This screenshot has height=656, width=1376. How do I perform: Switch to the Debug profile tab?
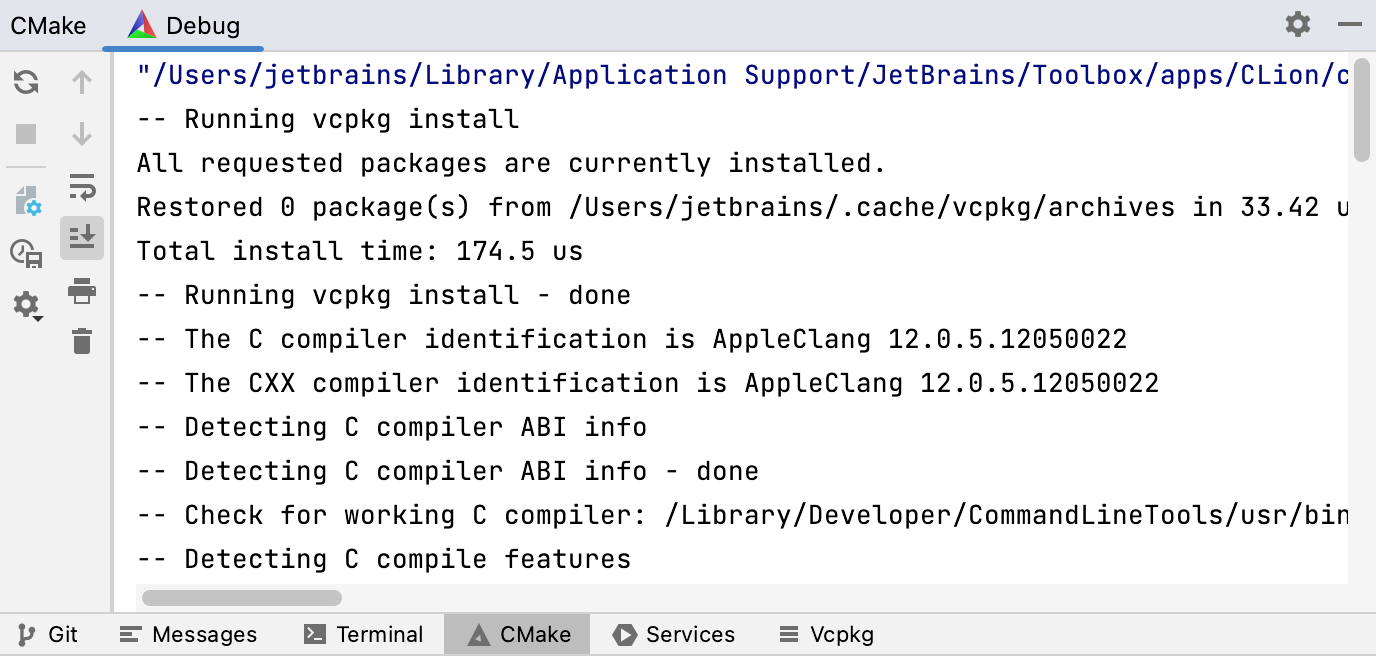point(183,25)
